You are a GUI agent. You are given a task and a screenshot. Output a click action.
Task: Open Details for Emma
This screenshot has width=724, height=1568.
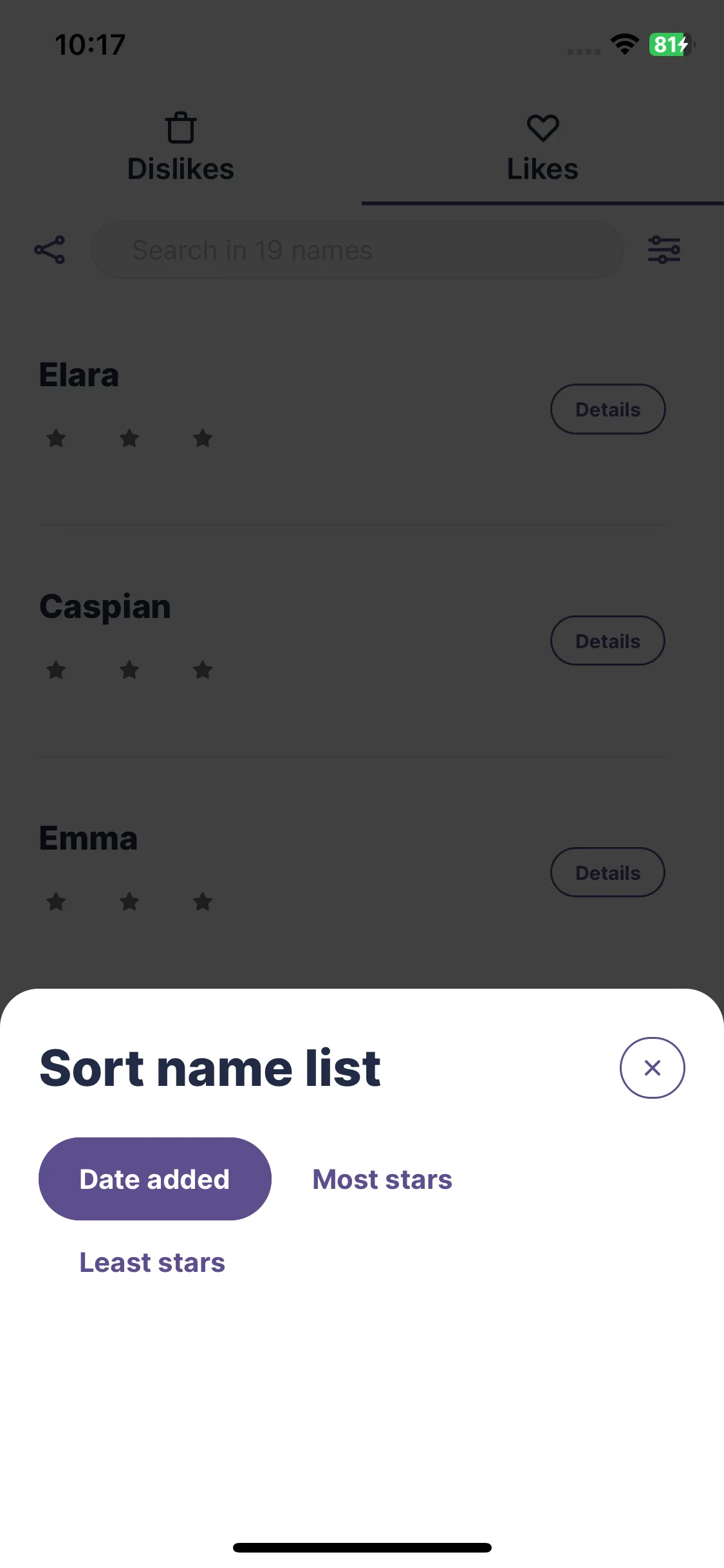pos(608,873)
